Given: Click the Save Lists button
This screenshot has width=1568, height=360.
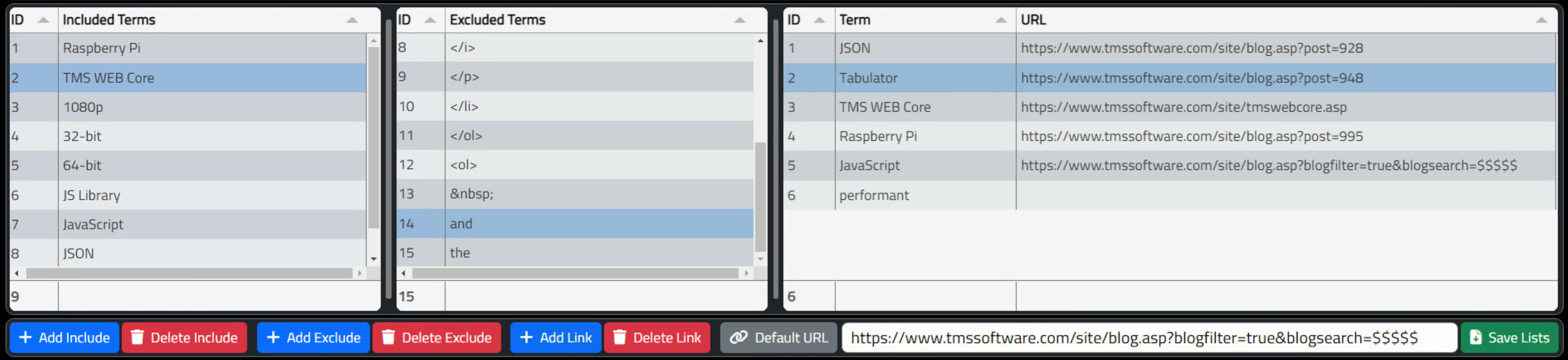Looking at the screenshot, I should click(x=1509, y=338).
